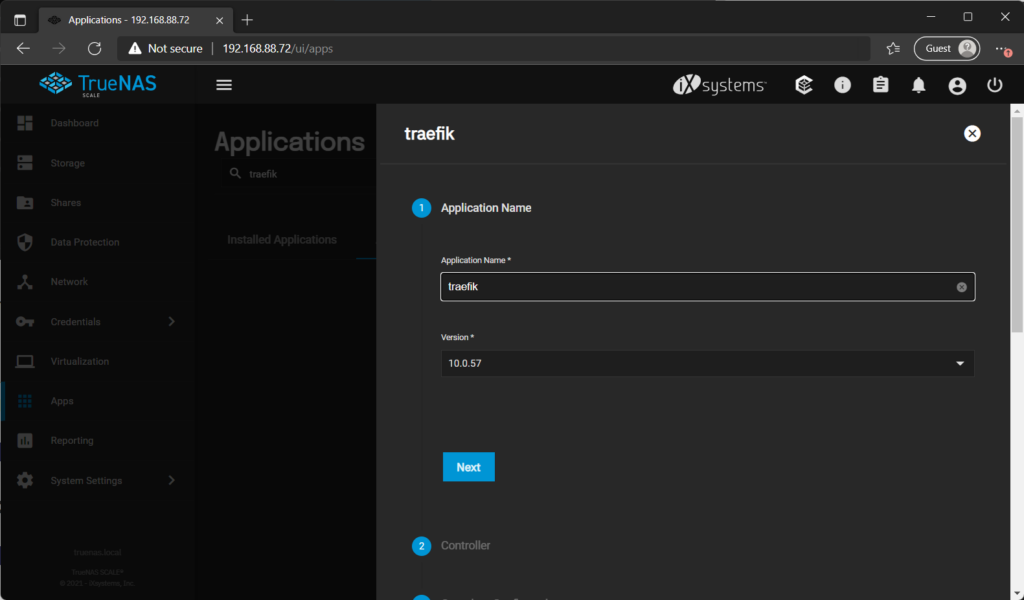Open the alerts bell icon
The width and height of the screenshot is (1024, 600).
919,85
